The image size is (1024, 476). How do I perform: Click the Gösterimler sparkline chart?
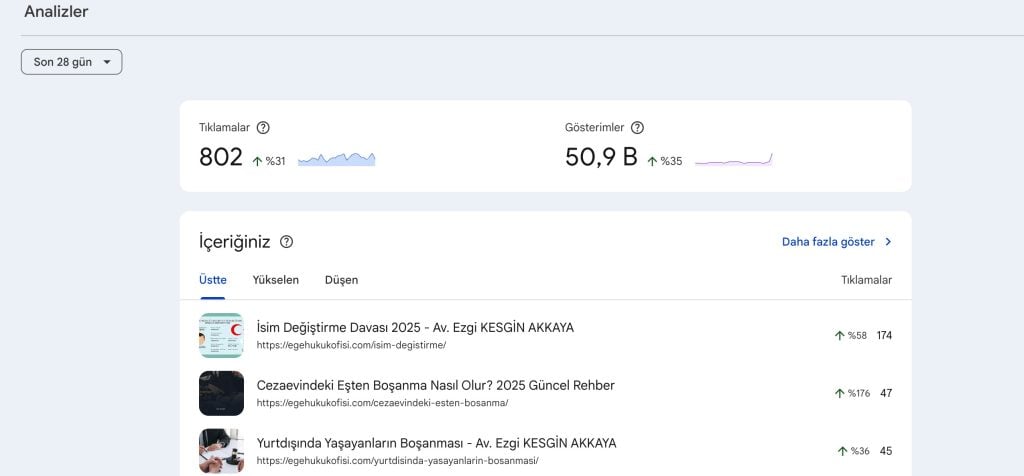(x=733, y=159)
